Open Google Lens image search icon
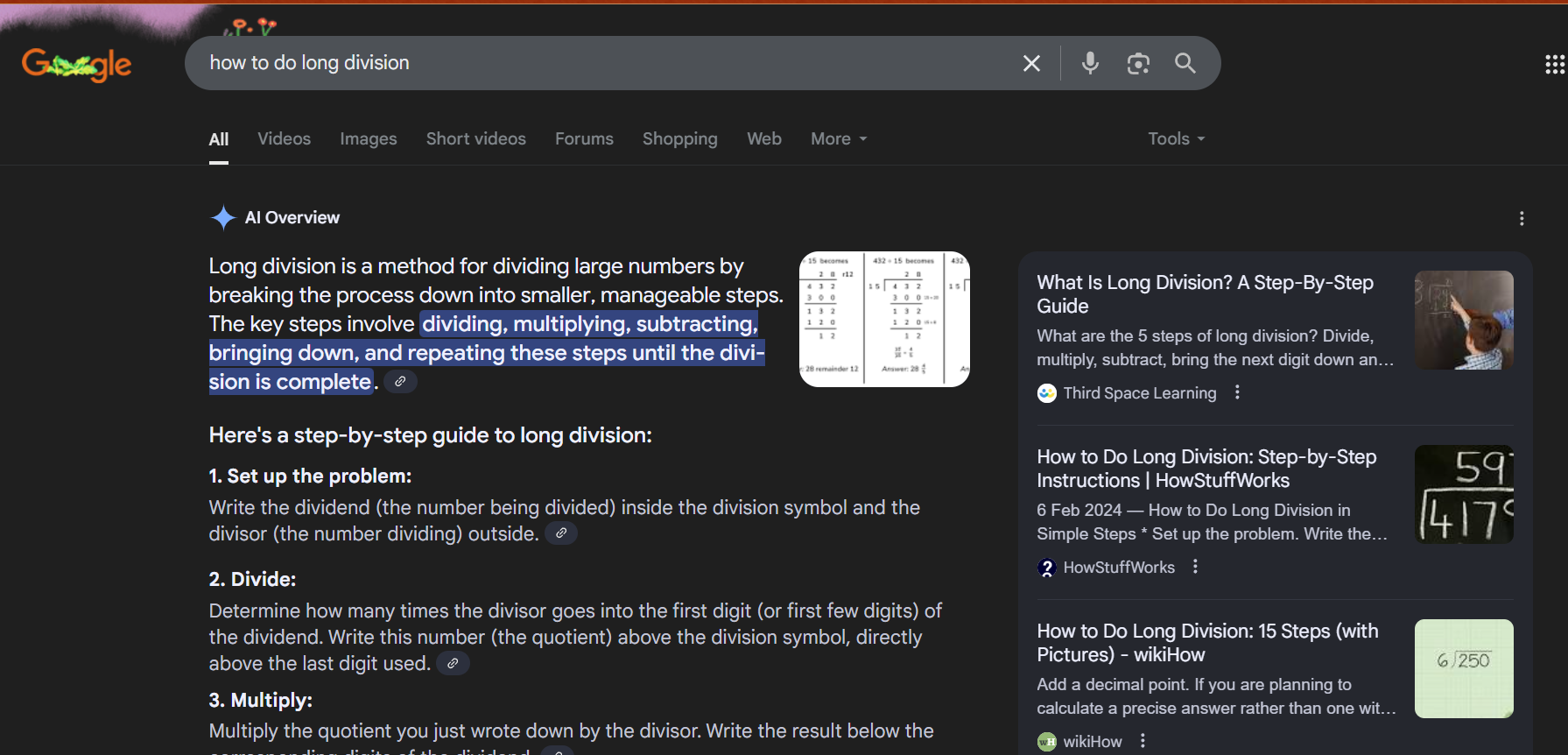Screen dimensions: 1568x755 [x=1138, y=63]
